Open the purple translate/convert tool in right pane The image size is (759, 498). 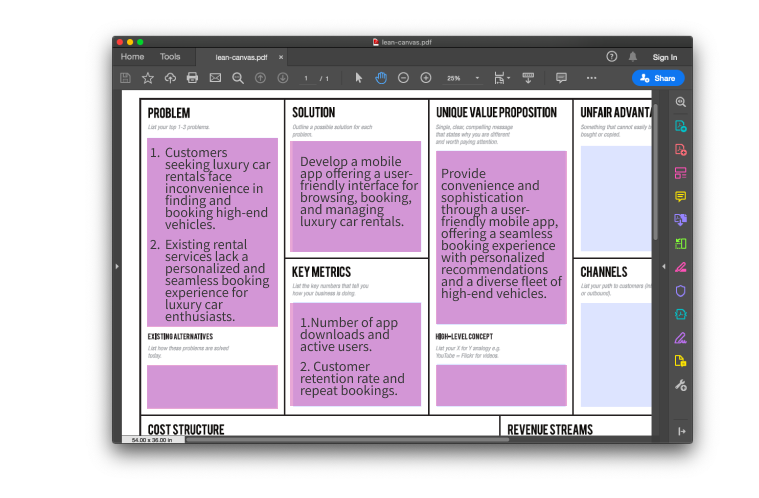[x=681, y=220]
